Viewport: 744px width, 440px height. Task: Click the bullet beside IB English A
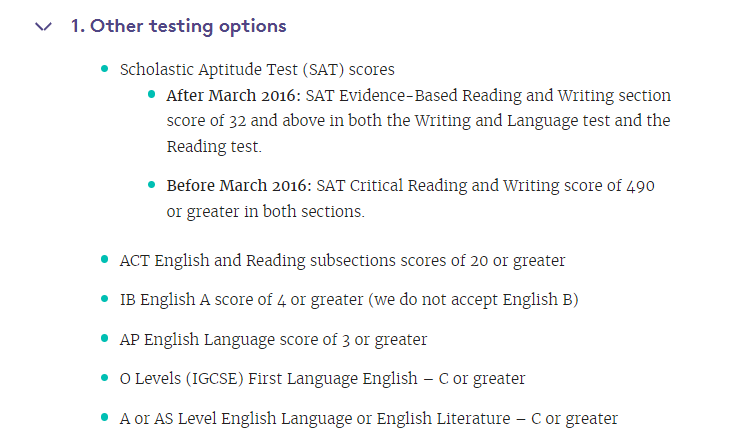(x=105, y=299)
